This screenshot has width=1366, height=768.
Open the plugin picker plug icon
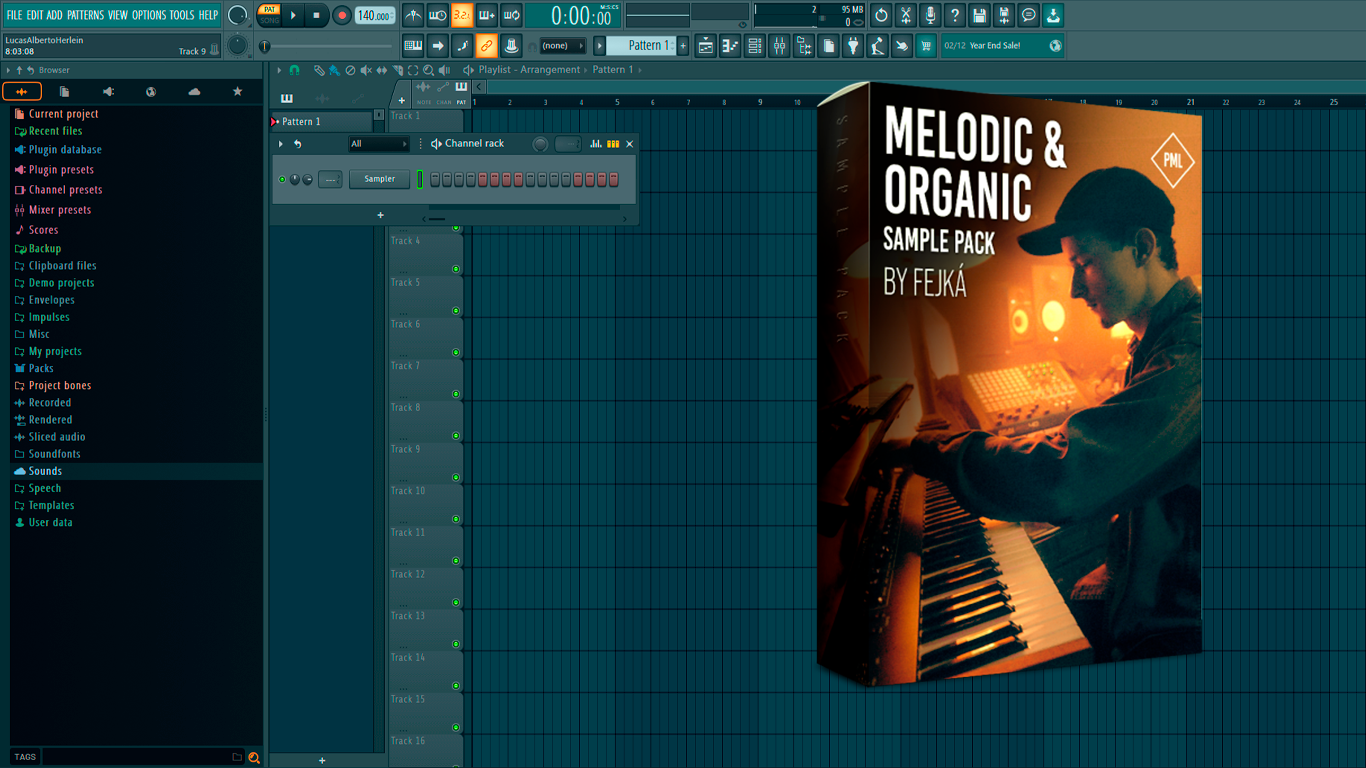[853, 45]
